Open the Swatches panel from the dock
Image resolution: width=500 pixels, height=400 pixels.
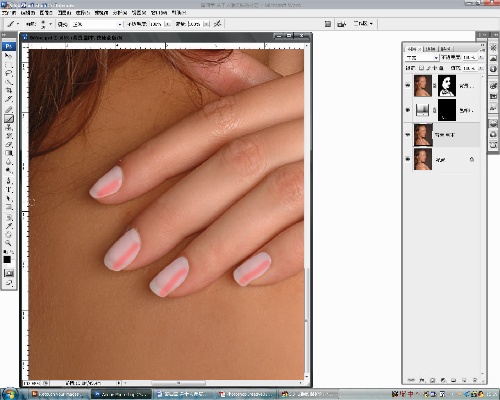[493, 96]
